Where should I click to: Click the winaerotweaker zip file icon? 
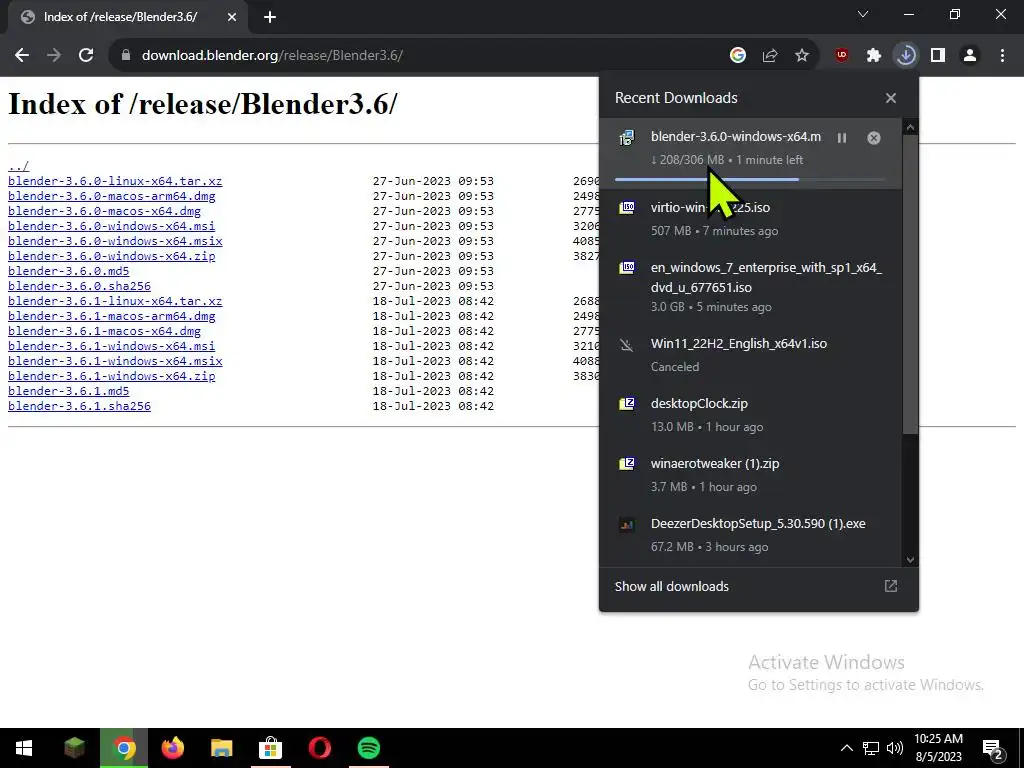click(x=626, y=464)
